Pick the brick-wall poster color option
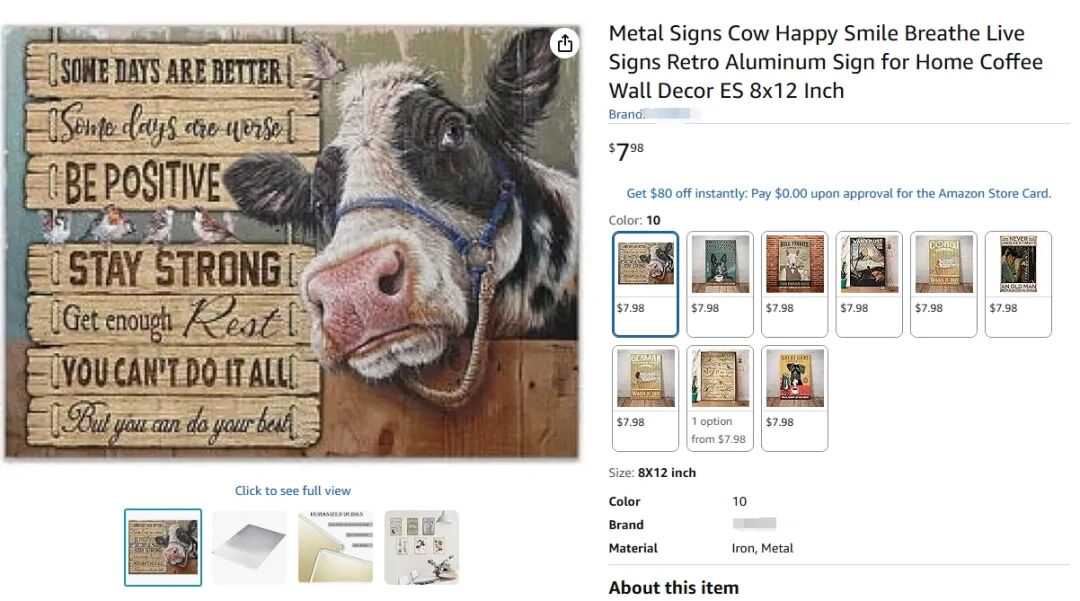 [x=794, y=284]
